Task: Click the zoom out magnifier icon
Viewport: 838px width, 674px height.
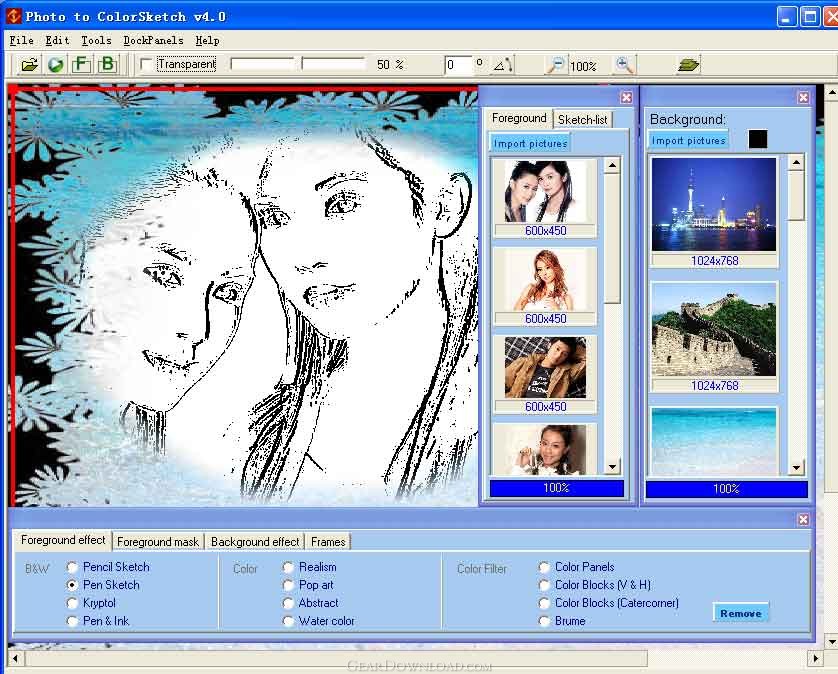Action: [x=556, y=65]
